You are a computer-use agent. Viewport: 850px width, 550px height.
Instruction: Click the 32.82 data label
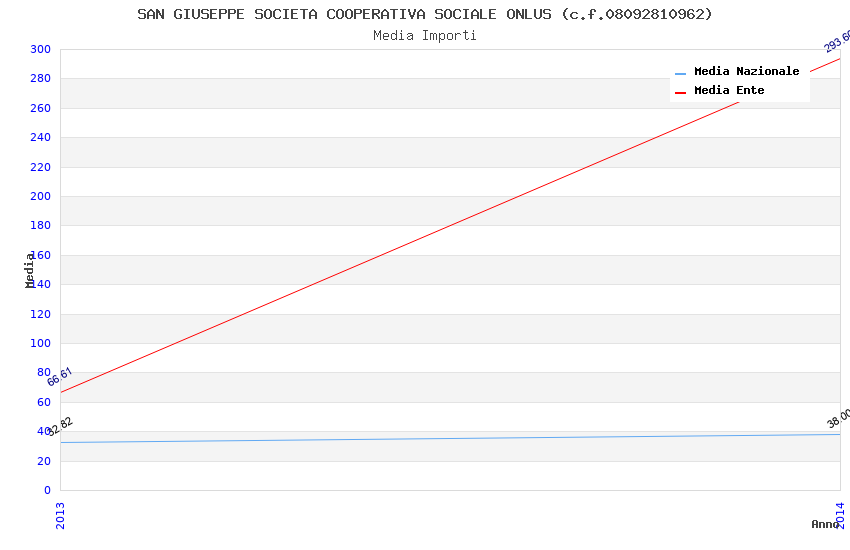pyautogui.click(x=60, y=426)
